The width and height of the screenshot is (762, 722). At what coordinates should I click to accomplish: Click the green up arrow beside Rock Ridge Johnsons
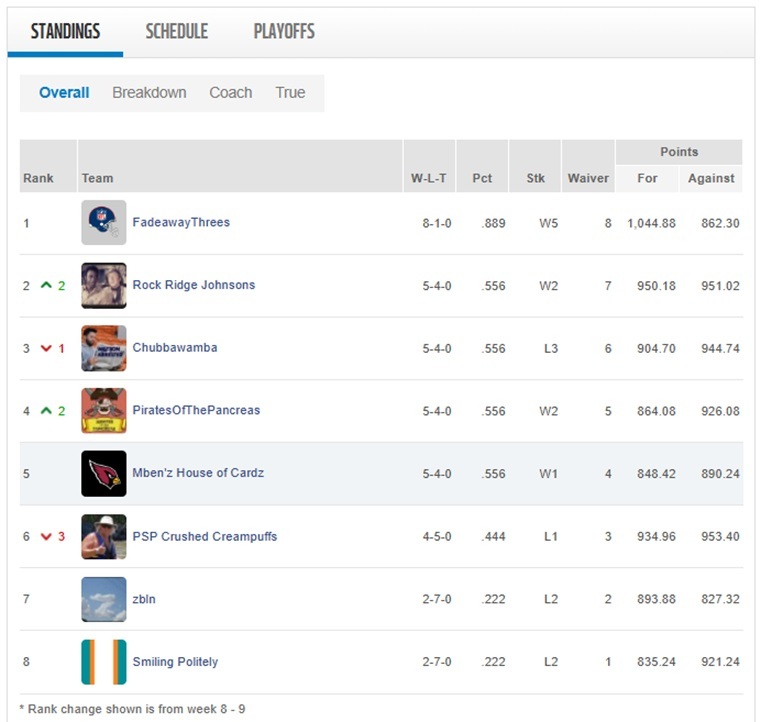click(46, 285)
